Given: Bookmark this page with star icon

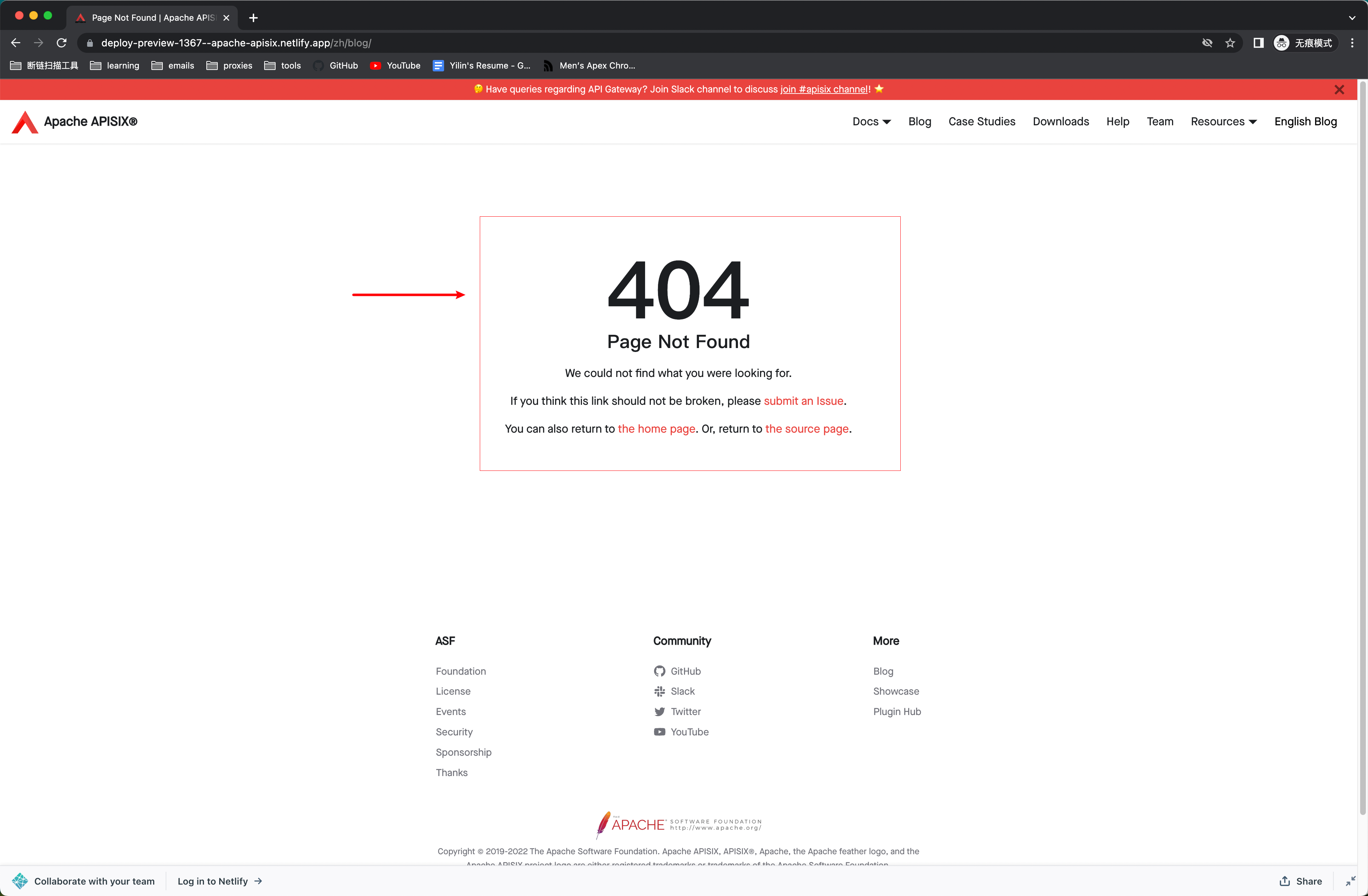Looking at the screenshot, I should click(x=1229, y=43).
